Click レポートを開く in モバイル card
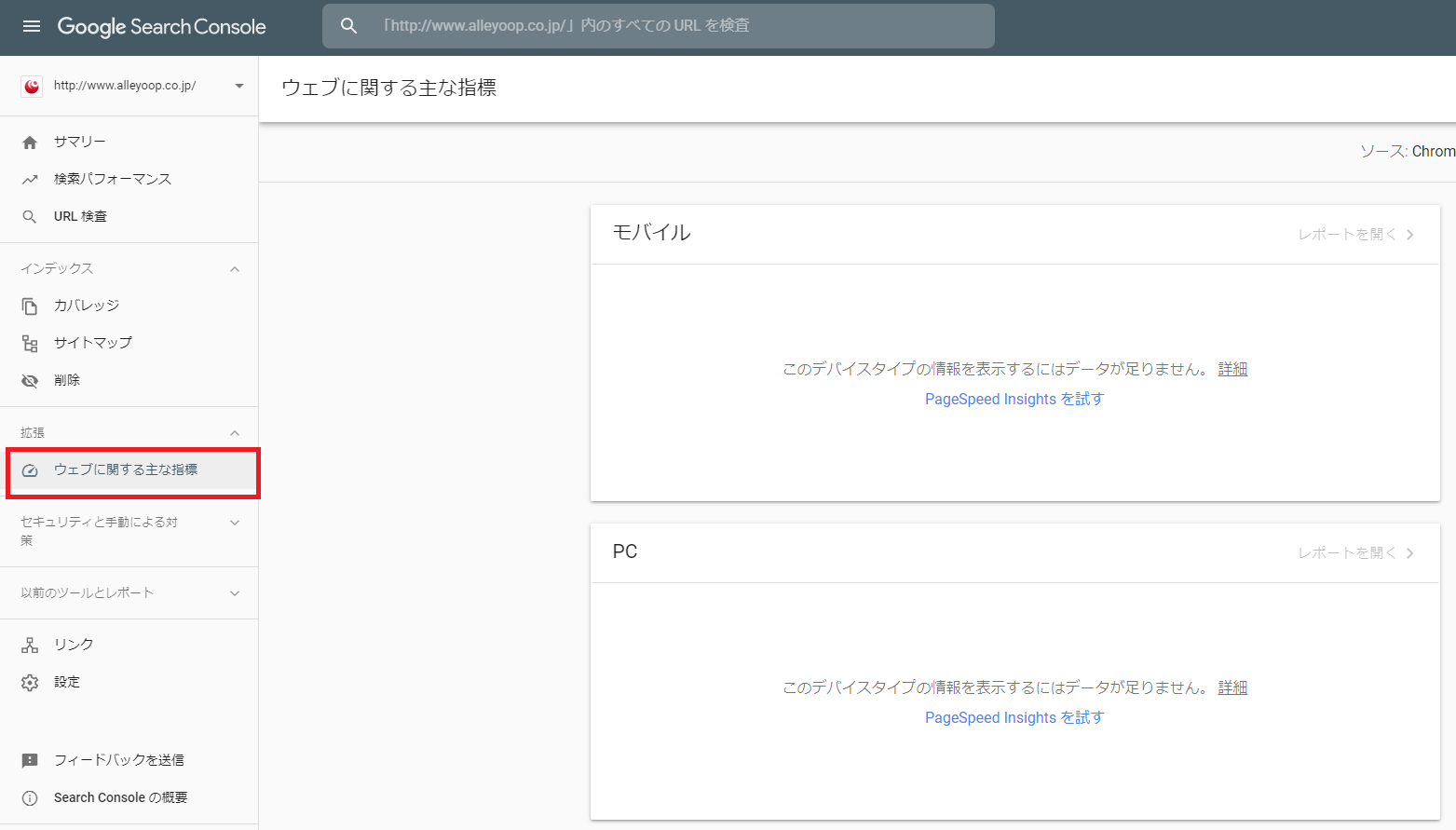Screen dimensions: 1456x830 point(1347,235)
